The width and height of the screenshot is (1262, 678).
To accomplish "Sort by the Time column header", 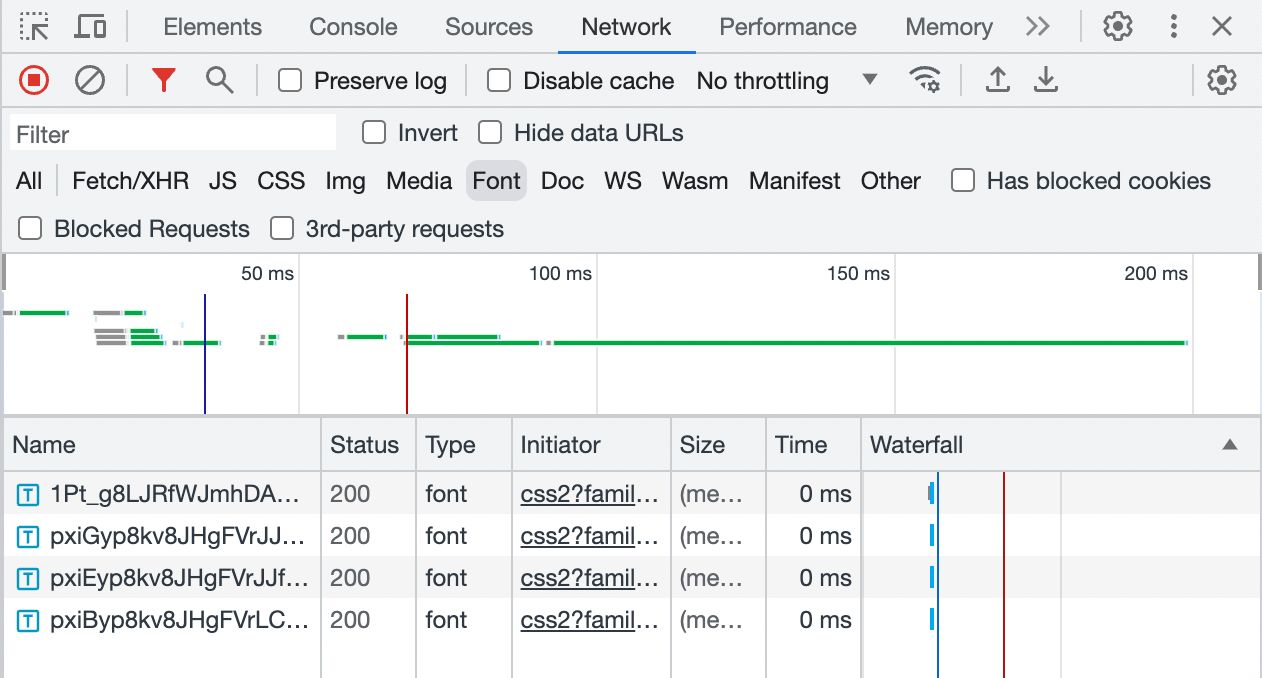I will coord(813,445).
